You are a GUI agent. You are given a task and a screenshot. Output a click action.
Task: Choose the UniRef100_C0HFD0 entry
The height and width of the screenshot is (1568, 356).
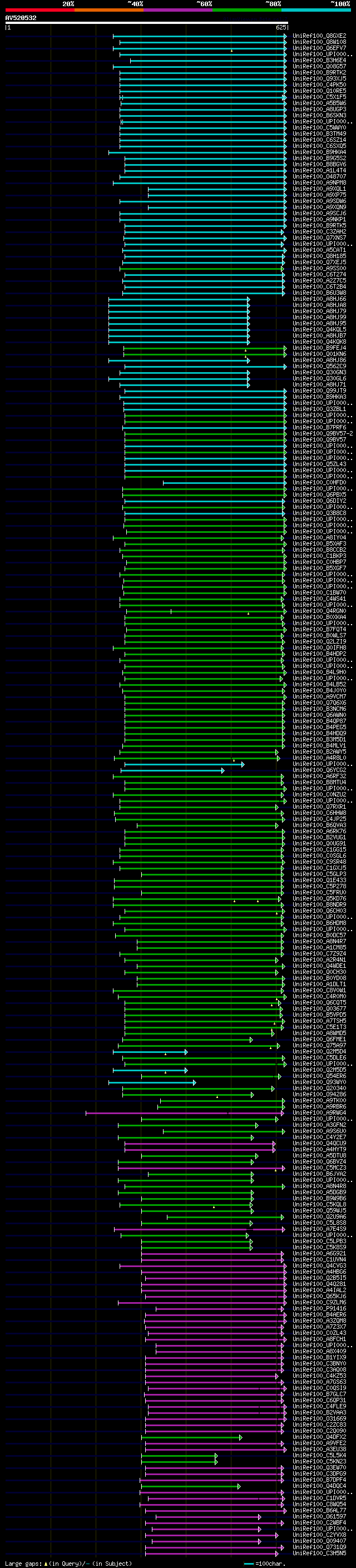point(319,482)
